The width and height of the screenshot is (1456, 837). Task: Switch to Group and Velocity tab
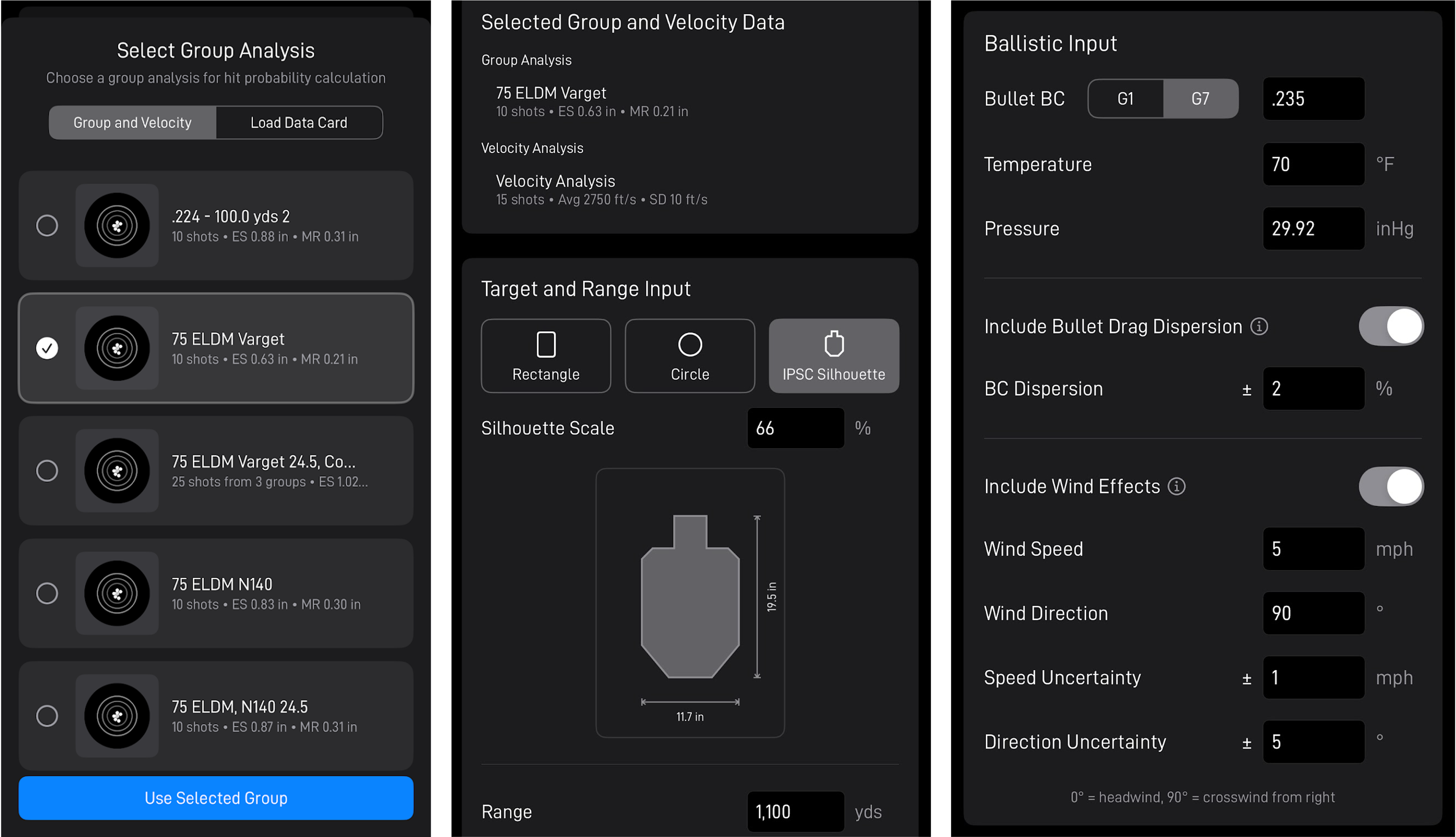click(132, 123)
